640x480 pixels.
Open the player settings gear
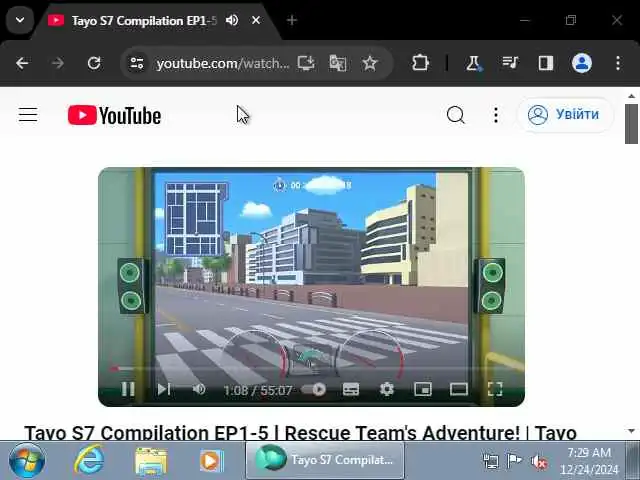[x=387, y=389]
